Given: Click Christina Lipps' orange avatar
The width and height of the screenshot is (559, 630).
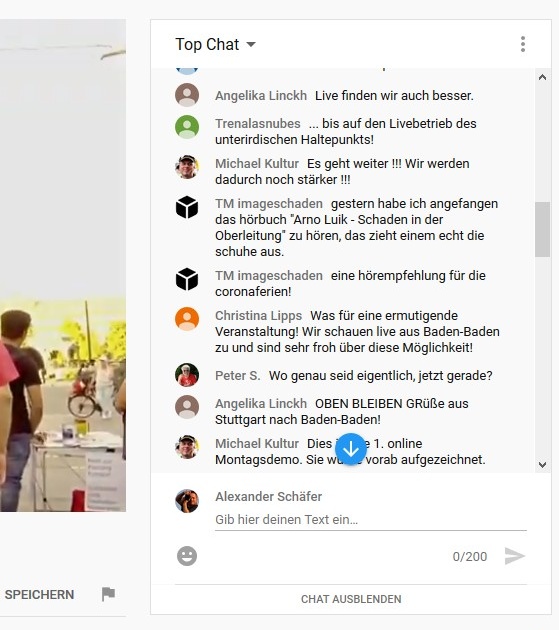Looking at the screenshot, I should tap(187, 319).
